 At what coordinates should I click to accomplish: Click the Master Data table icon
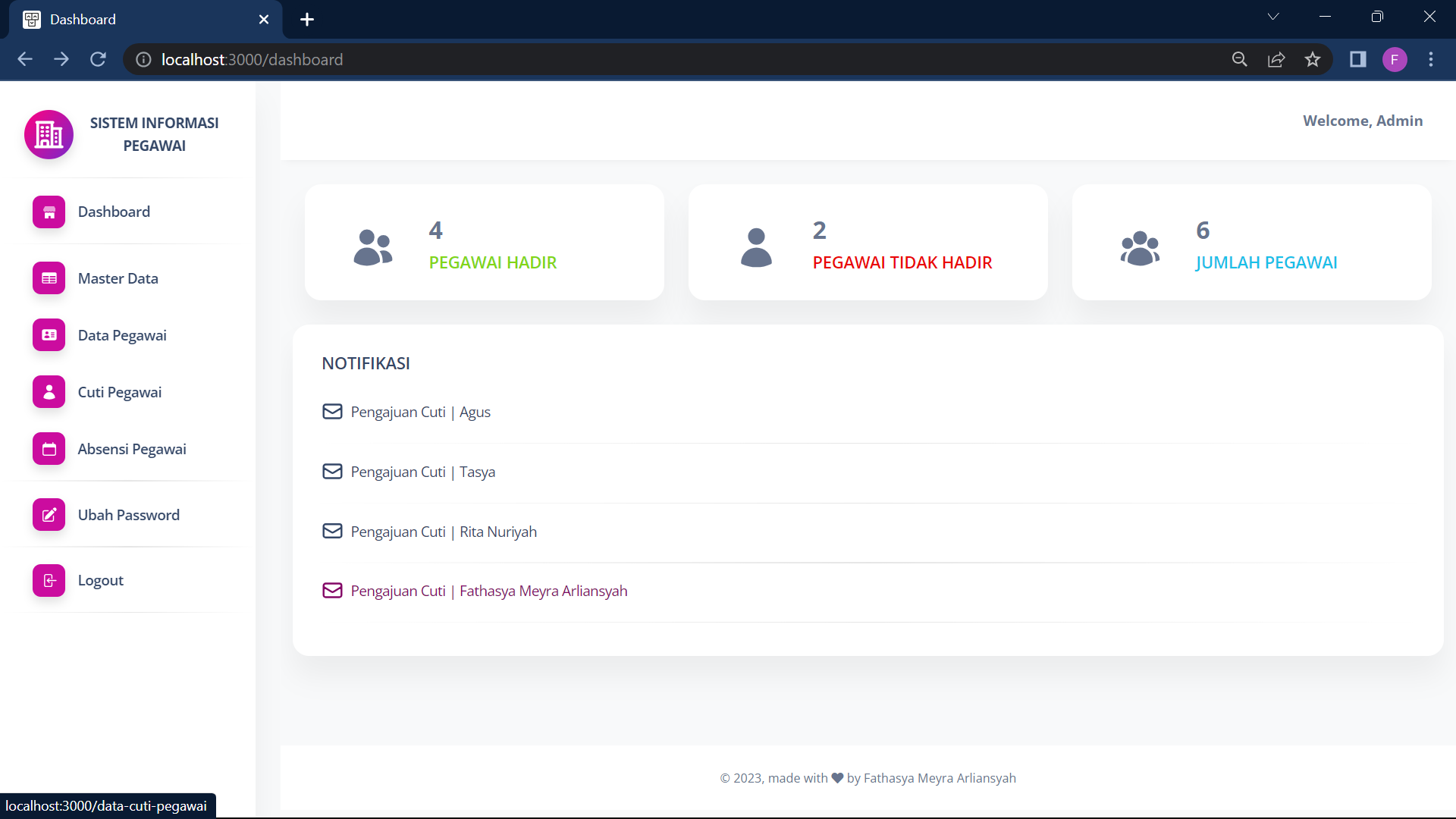[49, 278]
